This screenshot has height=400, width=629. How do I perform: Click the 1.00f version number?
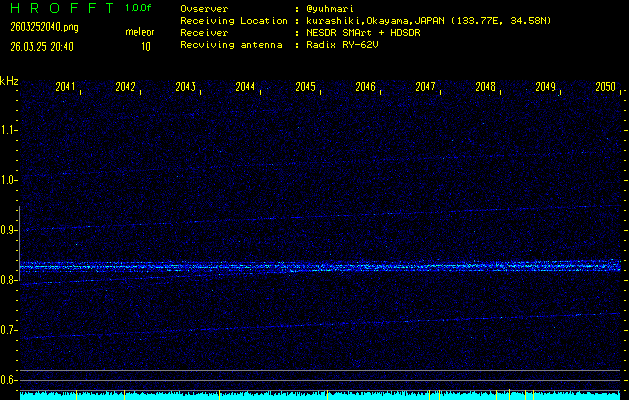pos(139,8)
